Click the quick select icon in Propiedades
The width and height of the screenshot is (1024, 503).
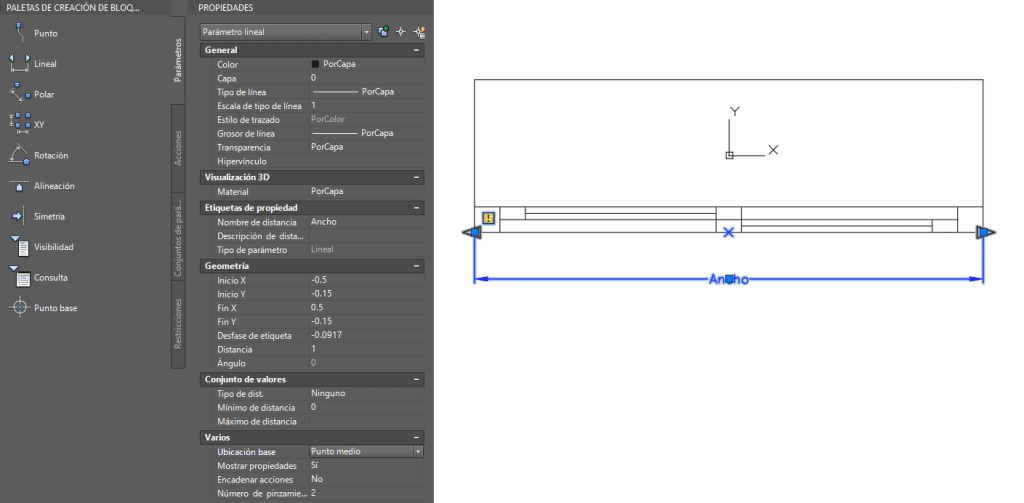point(419,32)
